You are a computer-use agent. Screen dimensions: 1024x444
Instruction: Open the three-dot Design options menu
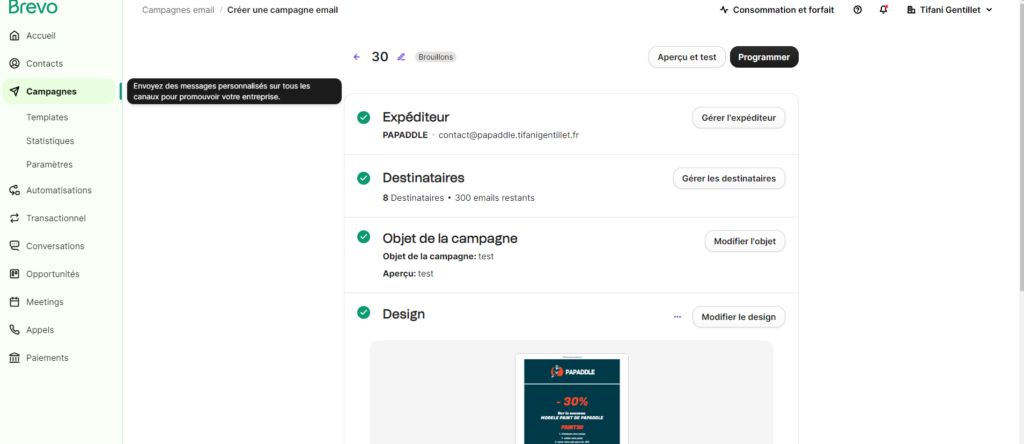click(x=677, y=317)
